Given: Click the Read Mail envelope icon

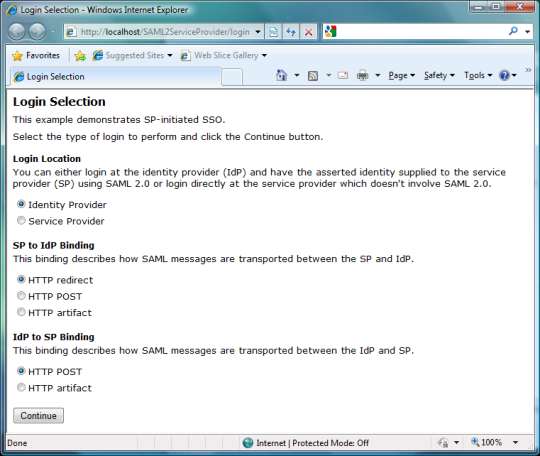Looking at the screenshot, I should coord(343,75).
